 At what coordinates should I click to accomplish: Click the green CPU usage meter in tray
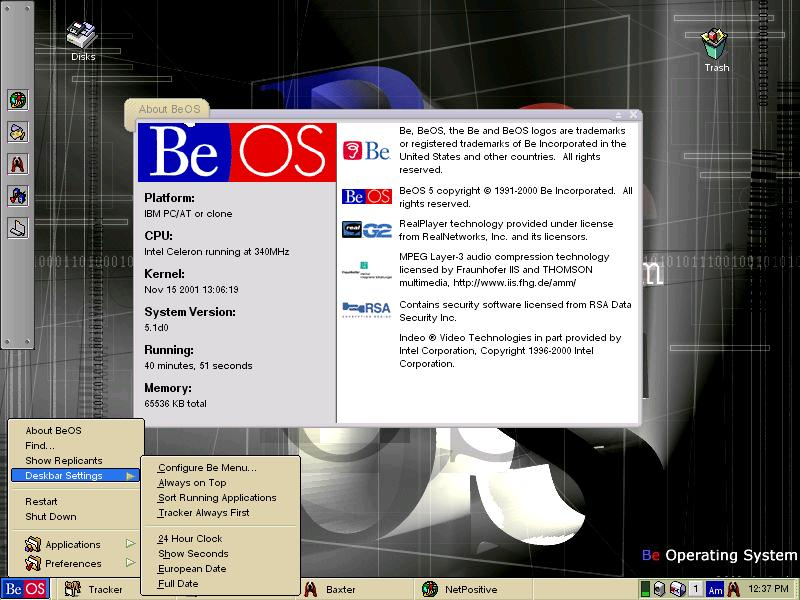(646, 589)
